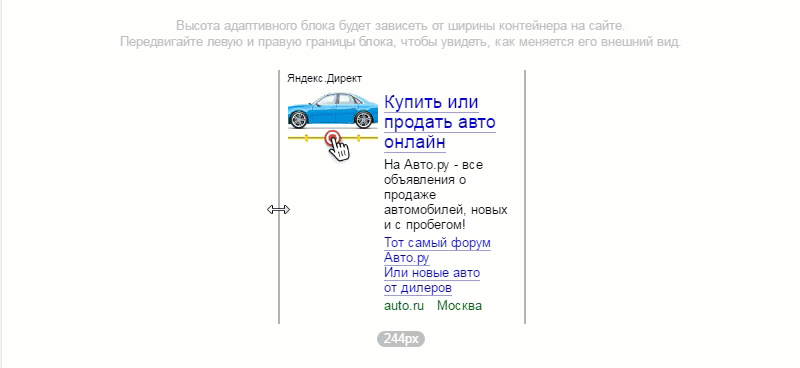This screenshot has height=368, width=800.
Task: Click the ad description about Авто.ру listings
Action: click(445, 195)
